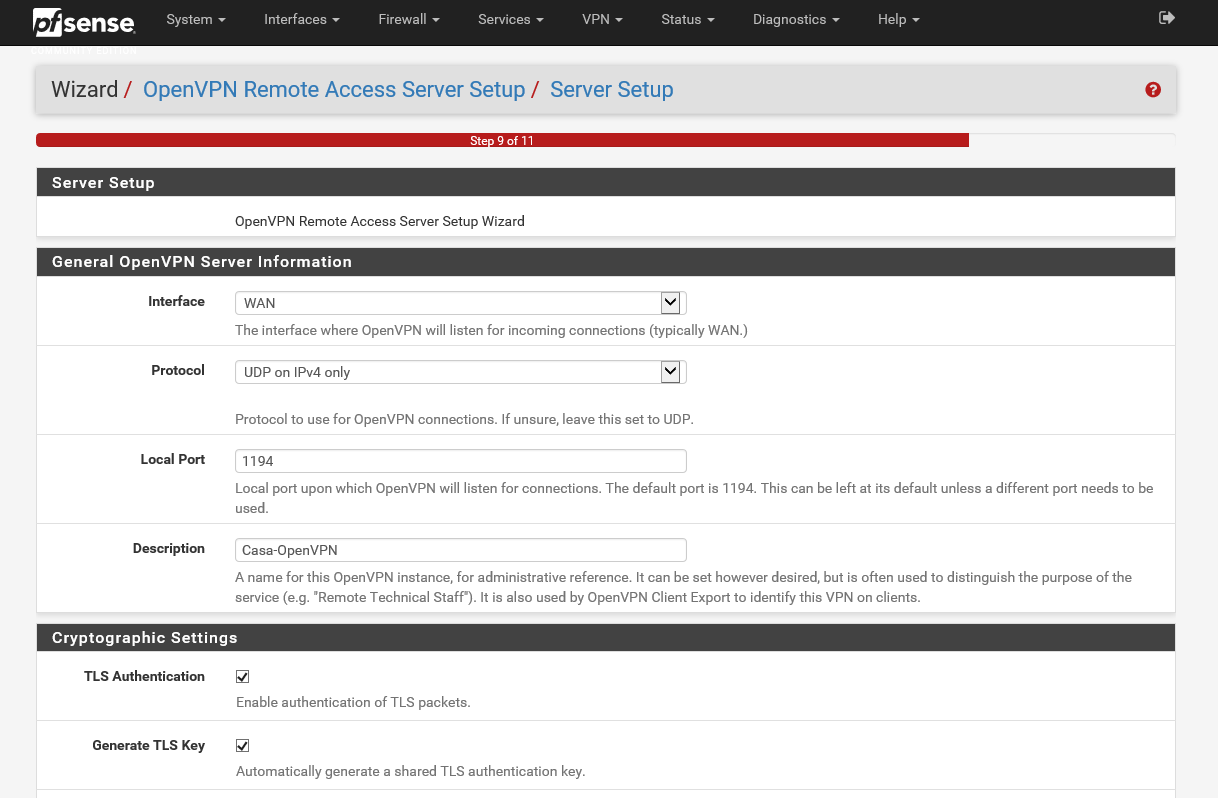Click the logout icon in the navbar
Screen dimensions: 1220x798
pos(1166,18)
